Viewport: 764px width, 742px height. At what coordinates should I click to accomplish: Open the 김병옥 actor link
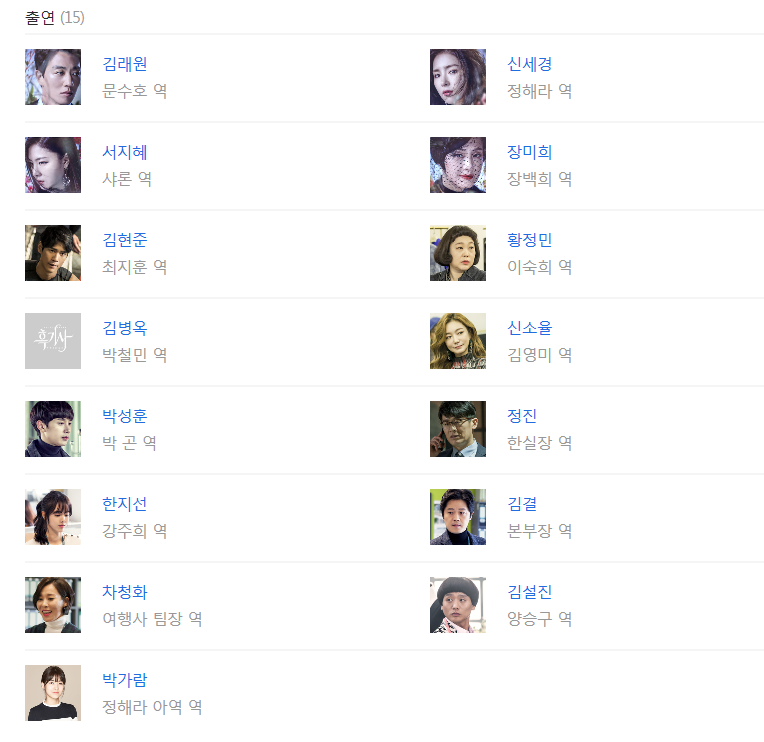125,328
